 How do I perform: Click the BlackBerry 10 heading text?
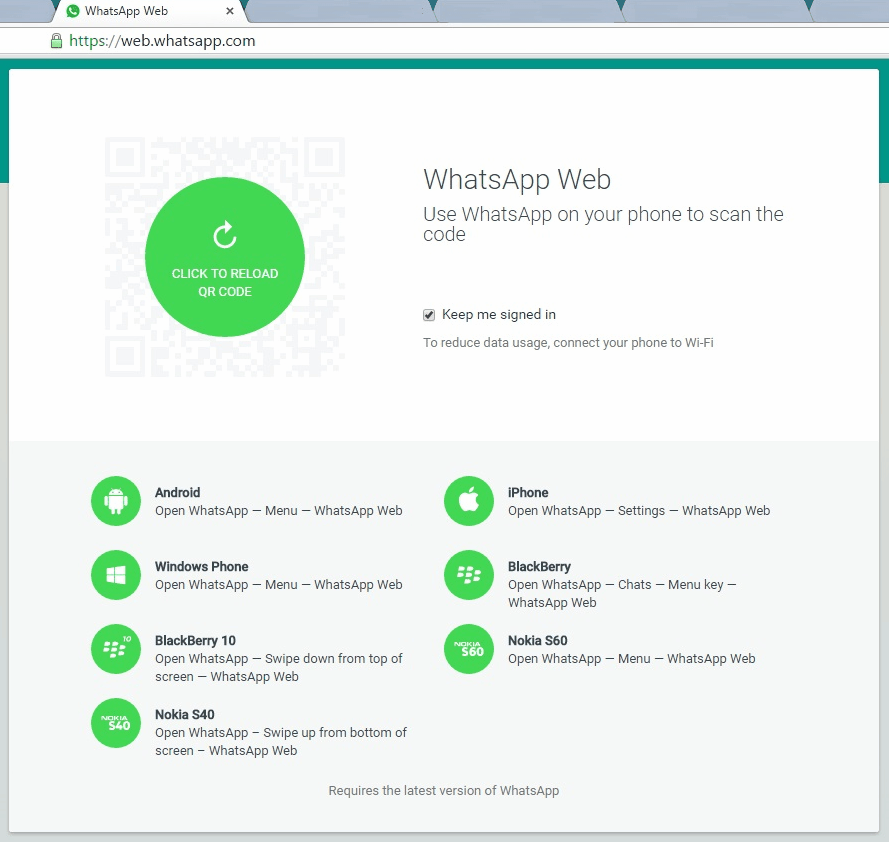tap(196, 641)
